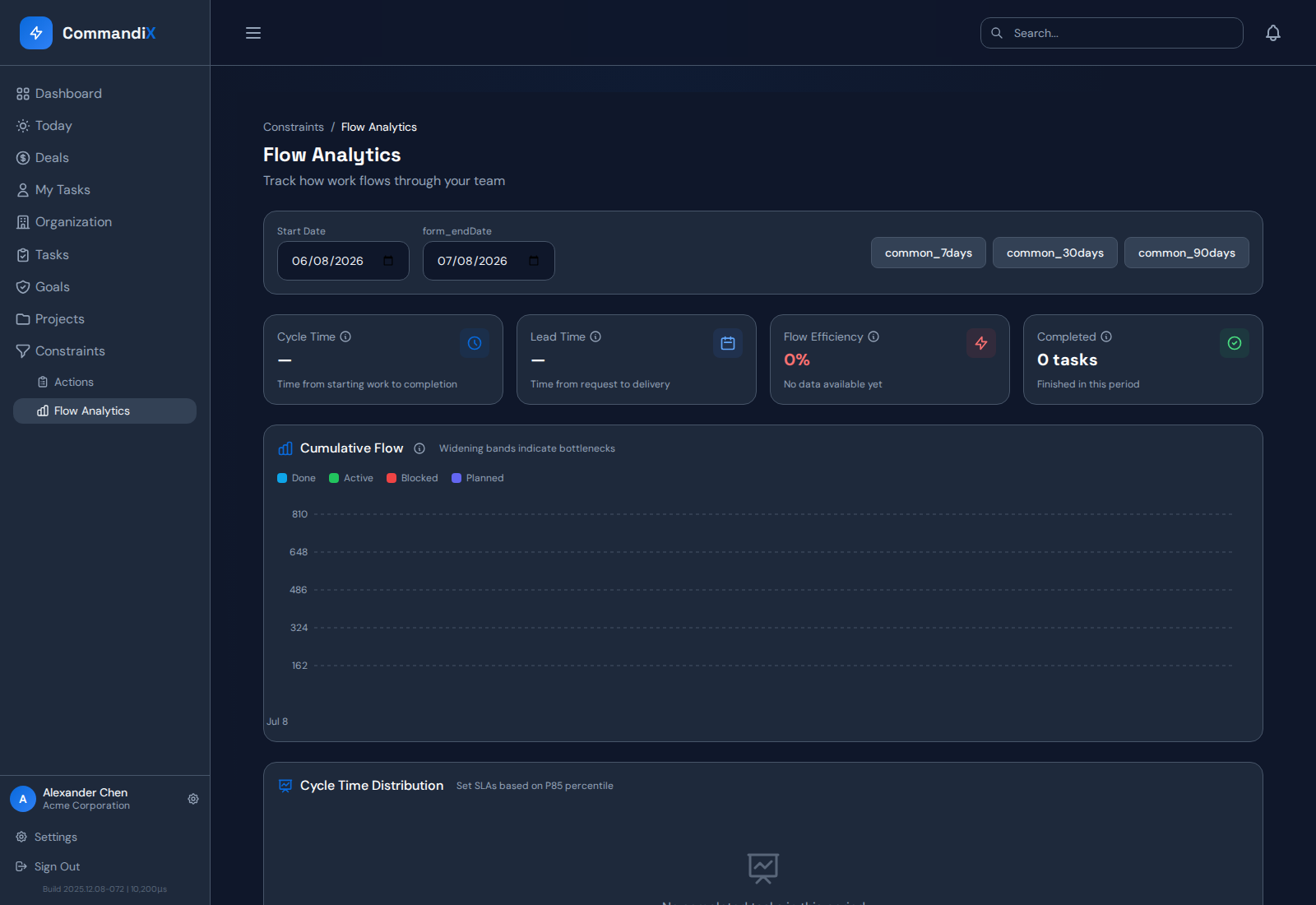Toggle the Done legend blue swatch
Screen dimensions: 1316x905
(x=282, y=478)
